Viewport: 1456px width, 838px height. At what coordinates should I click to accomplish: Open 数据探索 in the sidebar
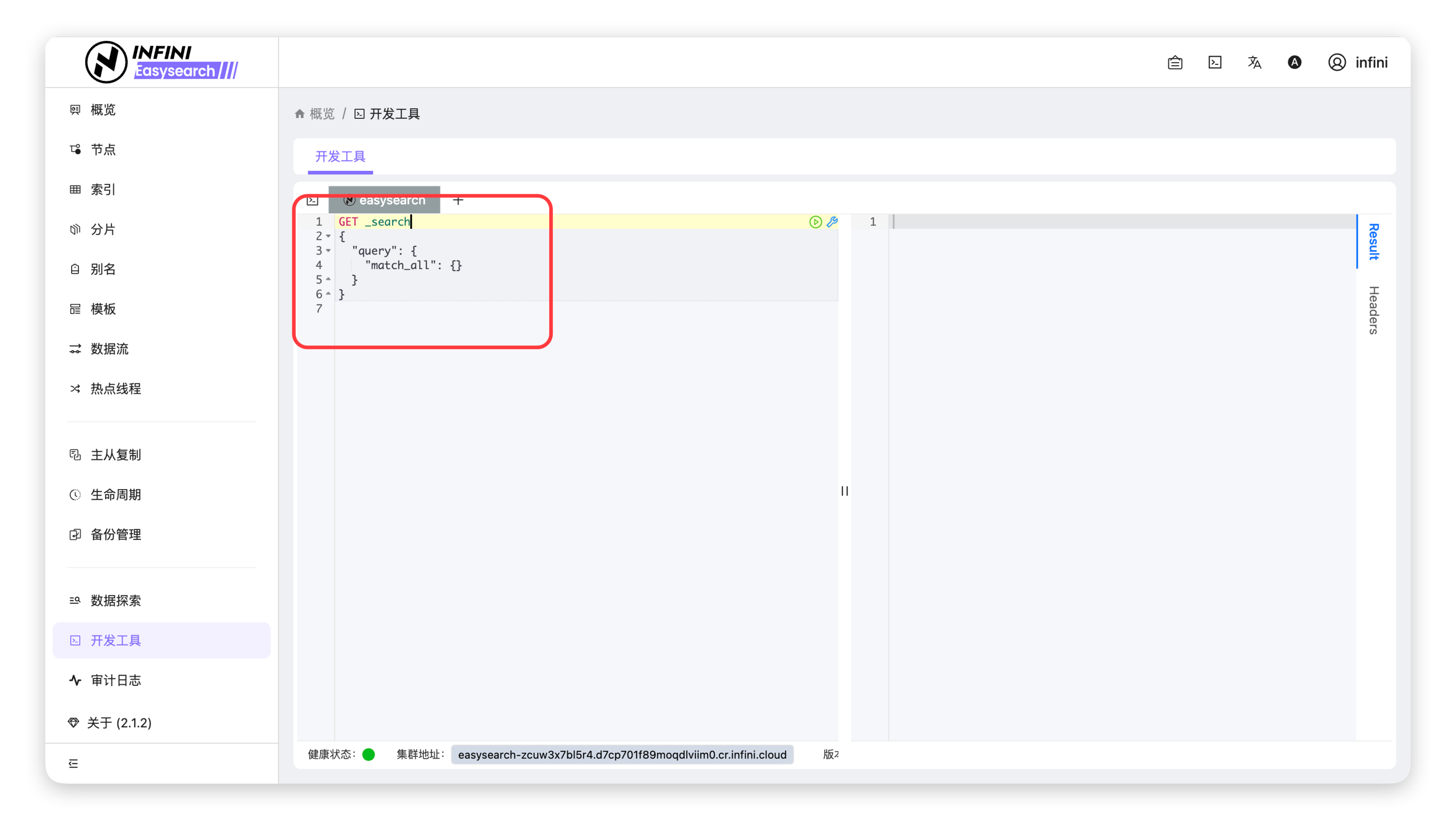click(x=115, y=600)
